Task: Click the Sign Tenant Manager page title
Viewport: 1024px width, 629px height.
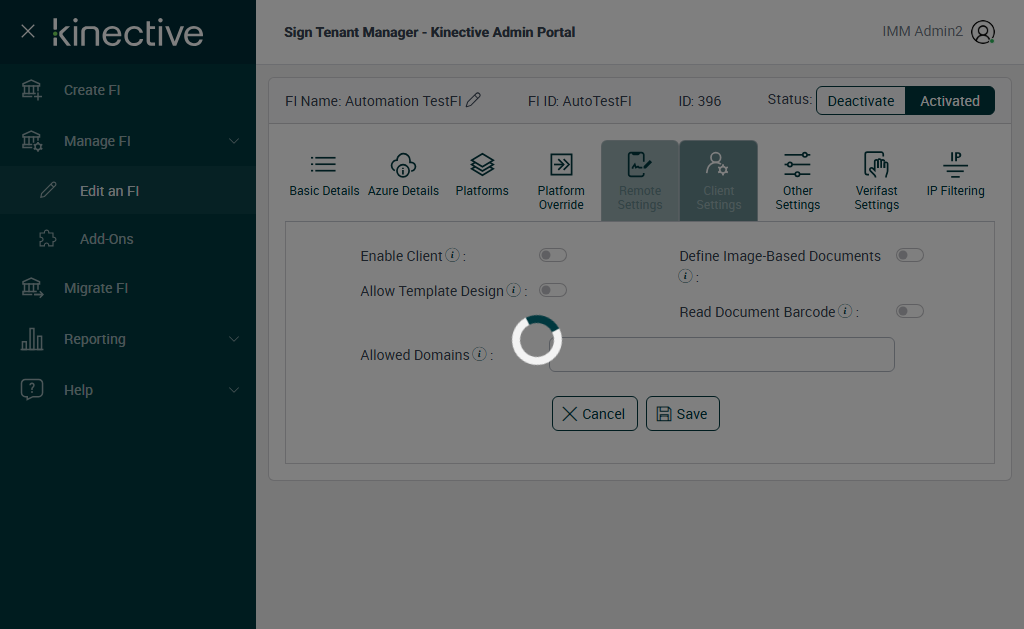Action: 429,32
